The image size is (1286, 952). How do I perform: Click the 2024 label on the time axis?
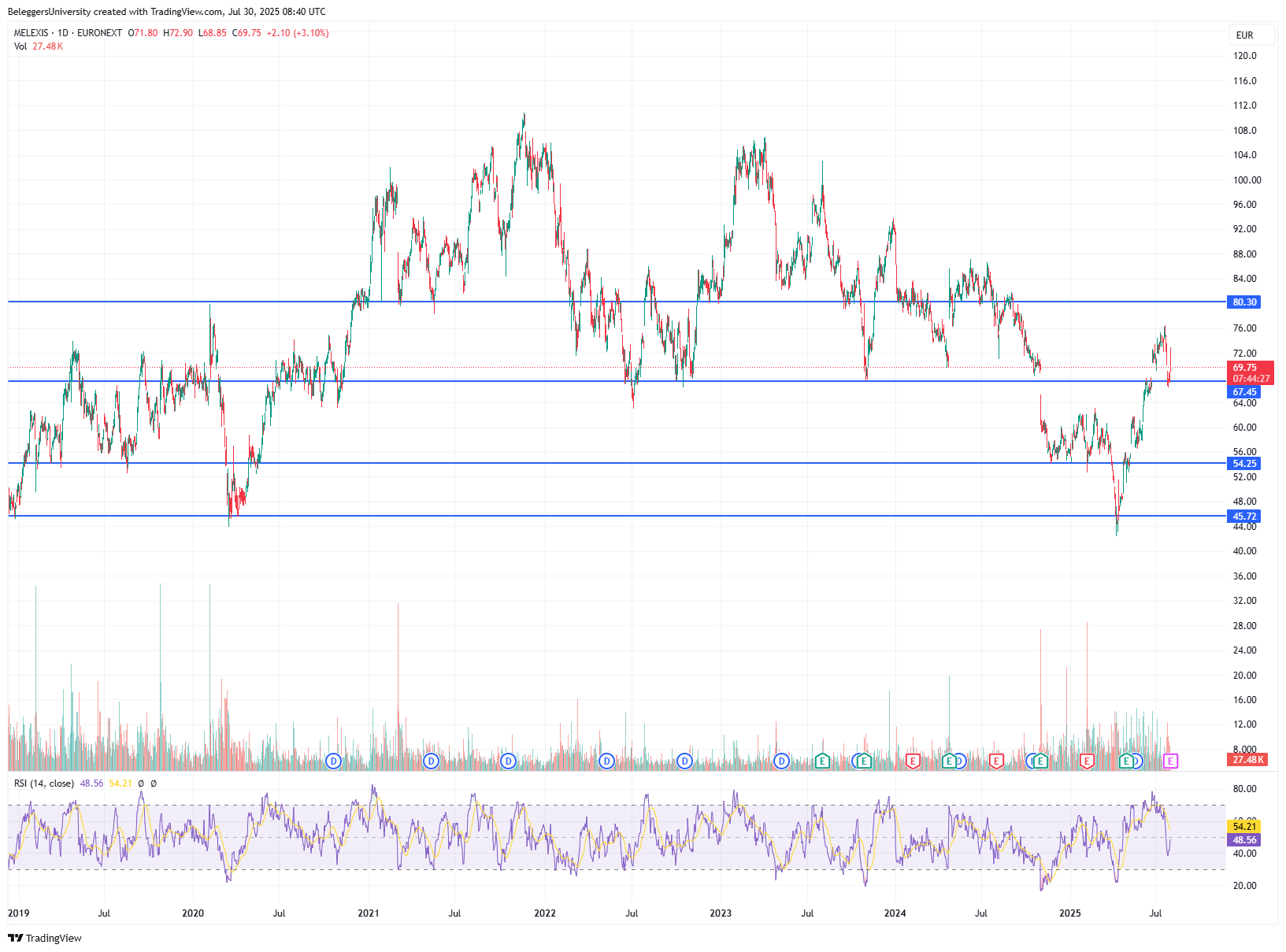[895, 913]
